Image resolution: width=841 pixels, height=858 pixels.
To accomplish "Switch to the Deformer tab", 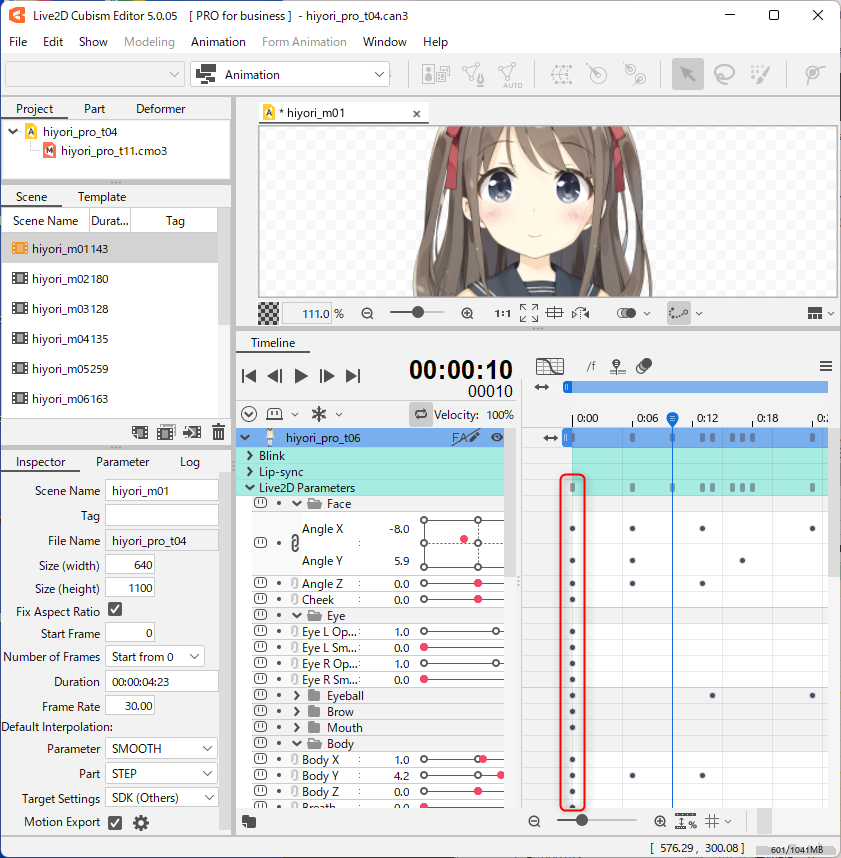I will pos(160,108).
